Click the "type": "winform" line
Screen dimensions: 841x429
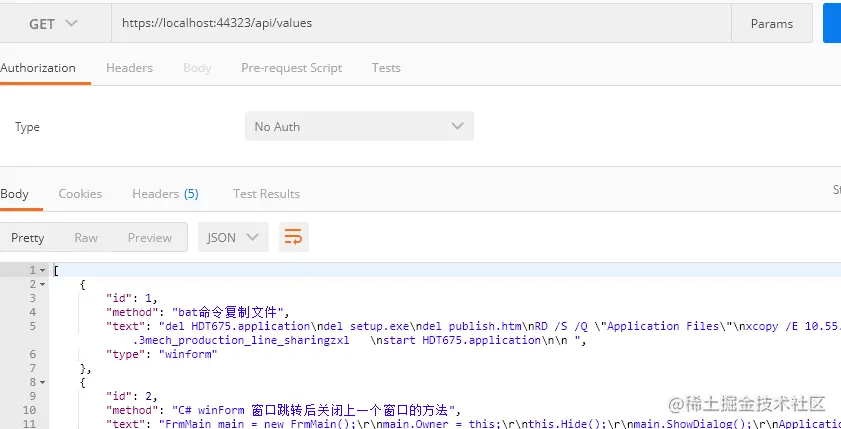point(161,354)
